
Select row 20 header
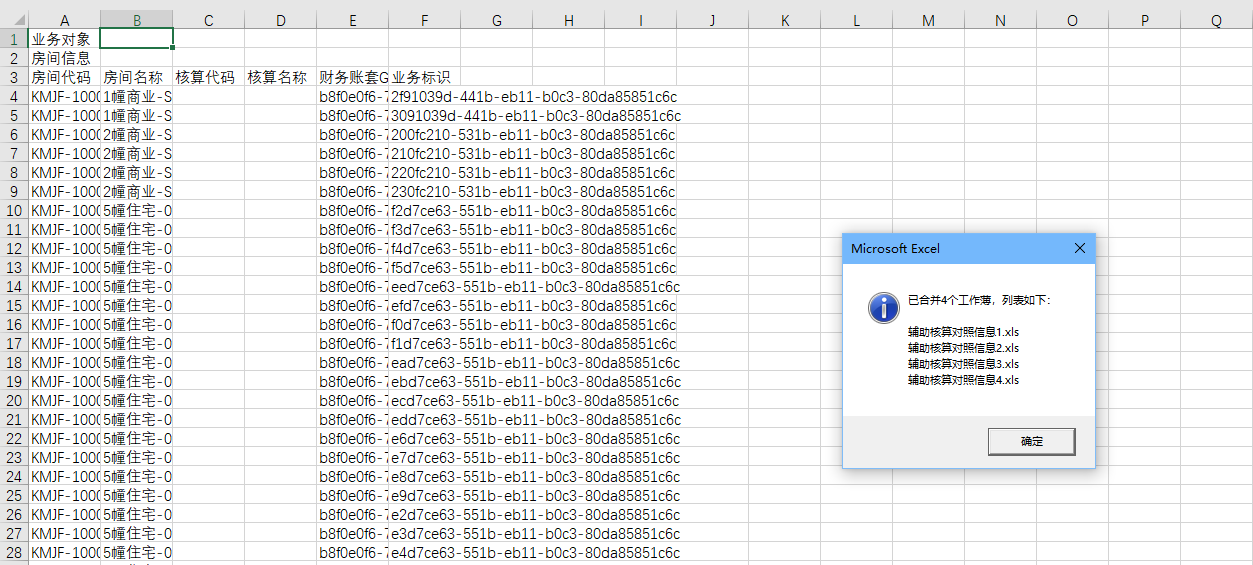point(14,400)
